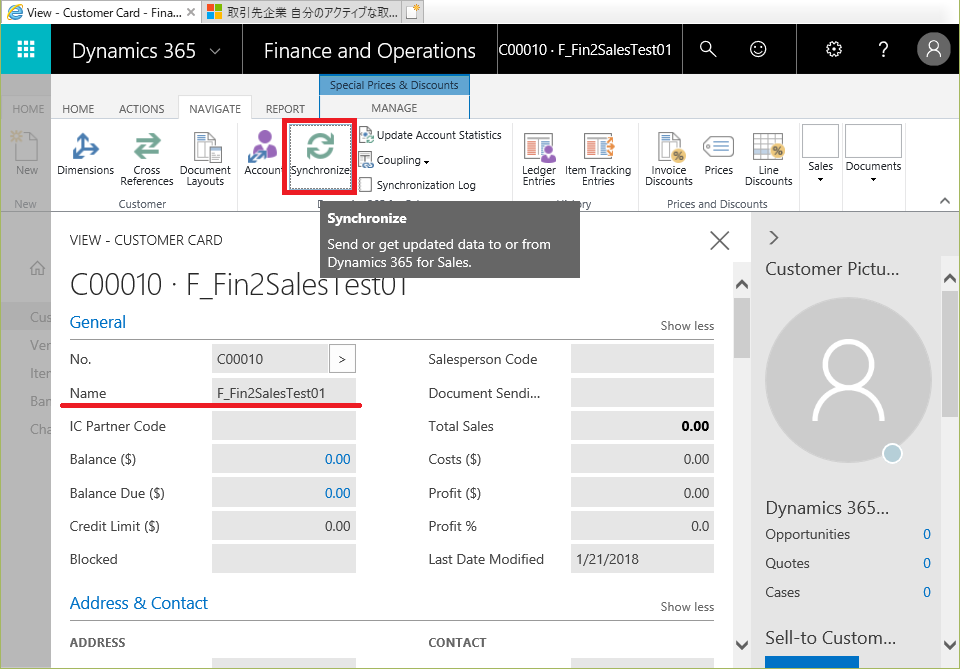Open the Synchronization Log

pos(418,185)
